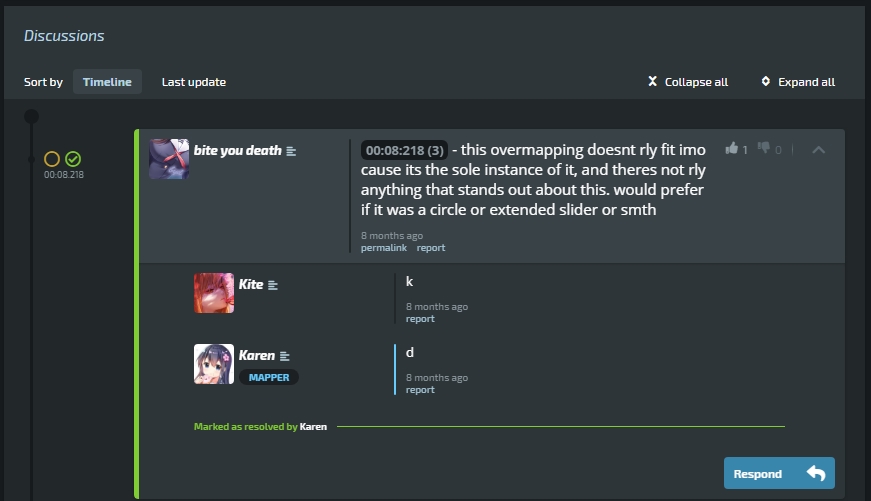Expand all discussions
Viewport: 871px width, 501px height.
pyautogui.click(x=798, y=82)
